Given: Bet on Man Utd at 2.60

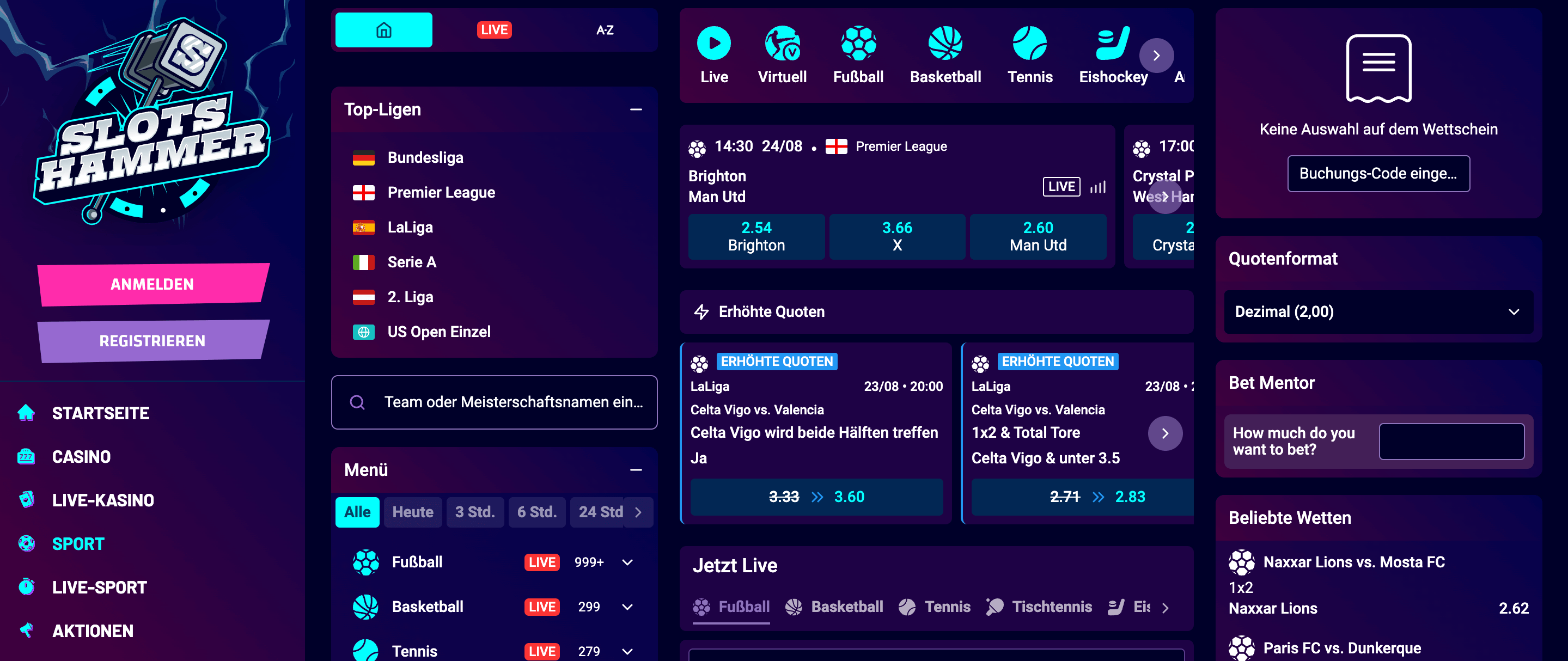Looking at the screenshot, I should tap(1038, 237).
